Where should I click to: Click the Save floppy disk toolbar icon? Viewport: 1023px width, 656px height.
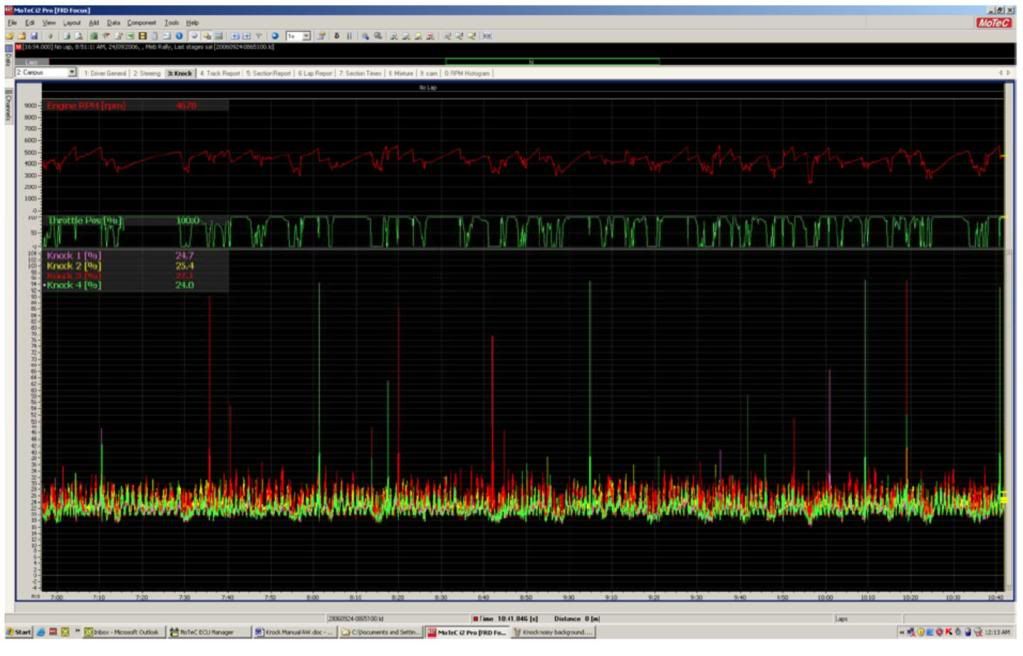point(34,37)
